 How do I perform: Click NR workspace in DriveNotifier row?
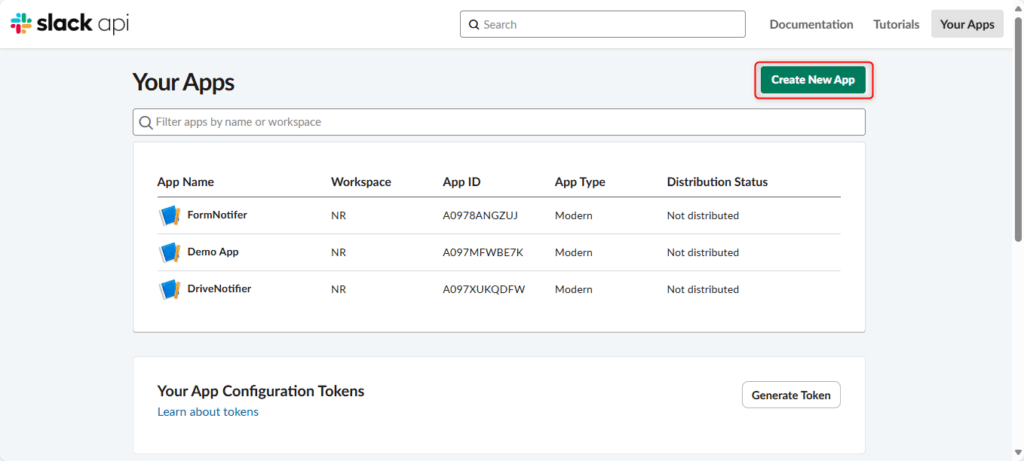coord(338,289)
